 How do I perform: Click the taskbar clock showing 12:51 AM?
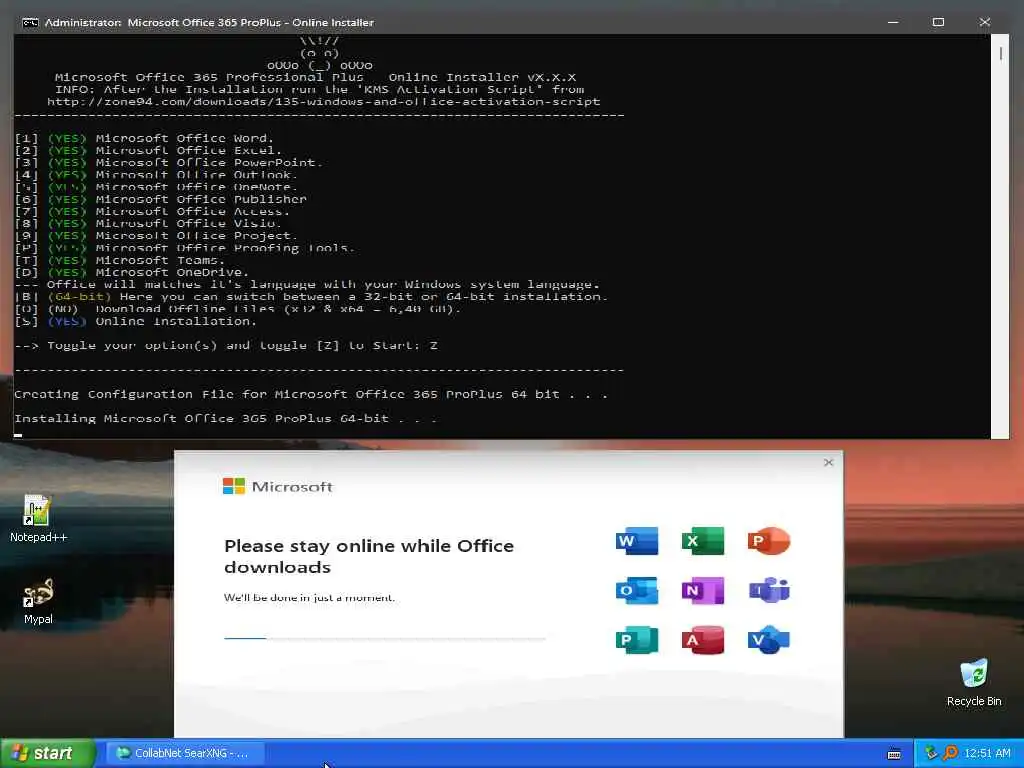click(x=987, y=753)
